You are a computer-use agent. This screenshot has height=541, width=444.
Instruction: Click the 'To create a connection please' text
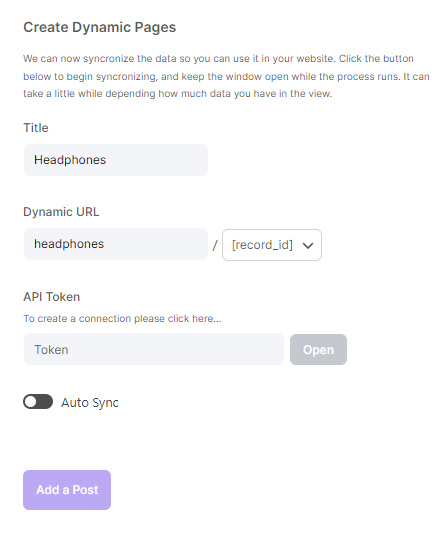[x=94, y=318]
